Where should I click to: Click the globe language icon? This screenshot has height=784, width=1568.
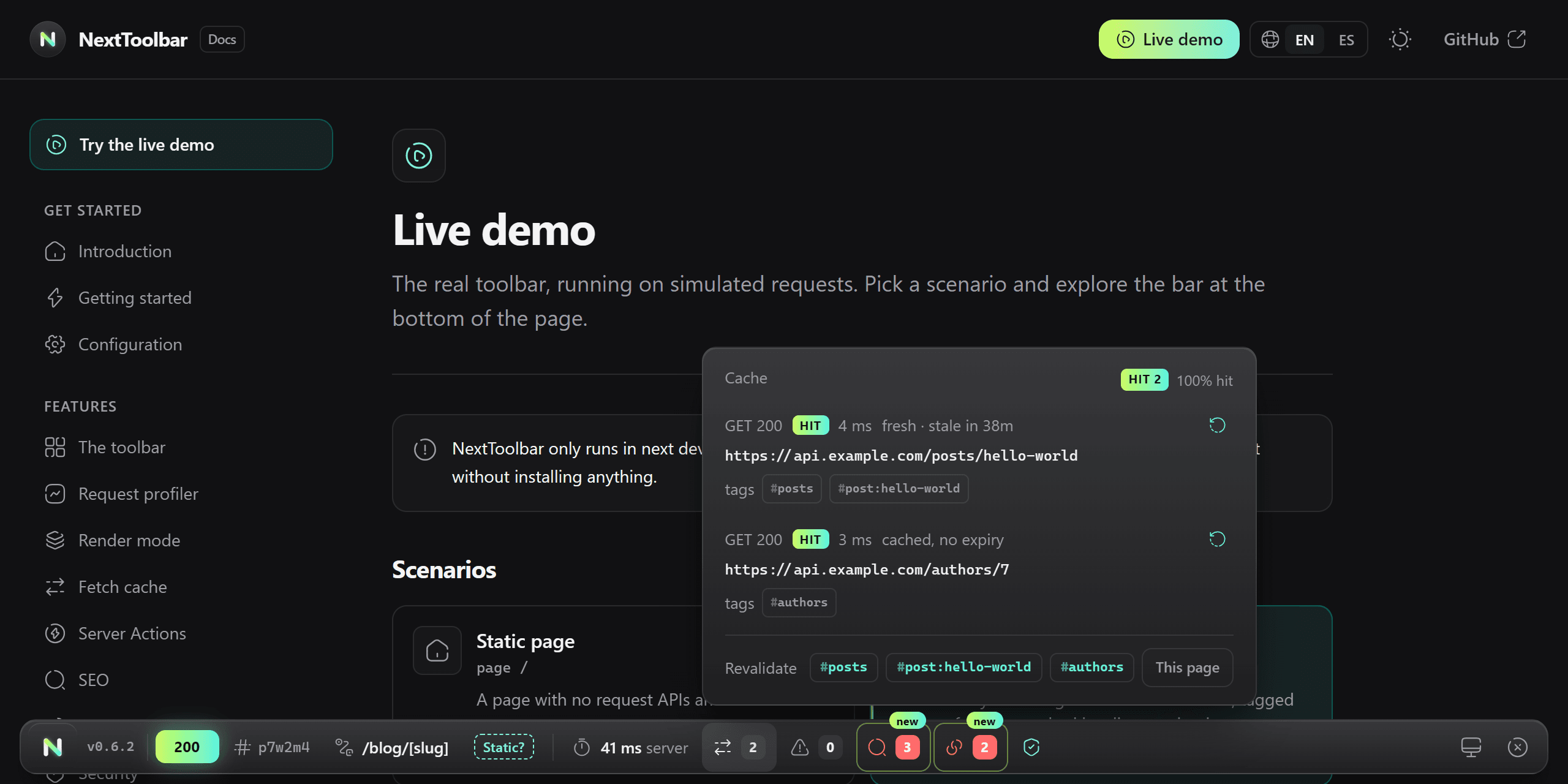click(1270, 40)
